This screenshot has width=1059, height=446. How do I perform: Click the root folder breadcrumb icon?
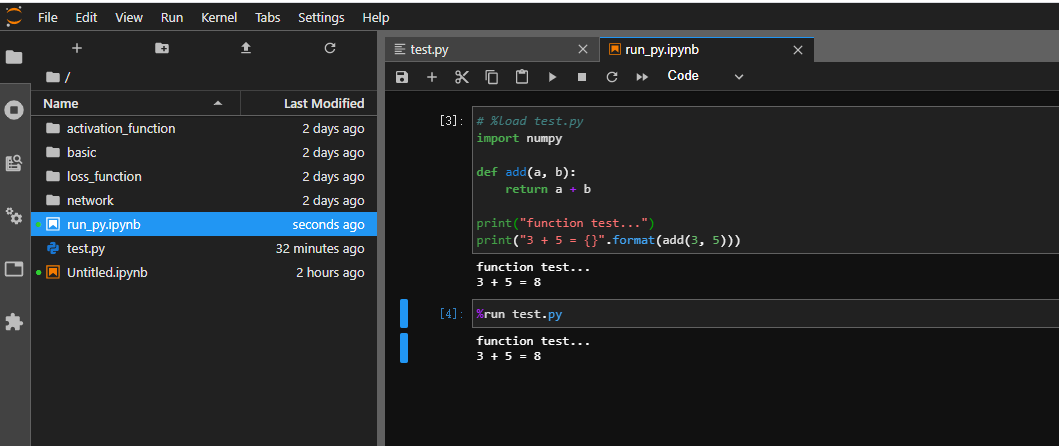tap(53, 77)
